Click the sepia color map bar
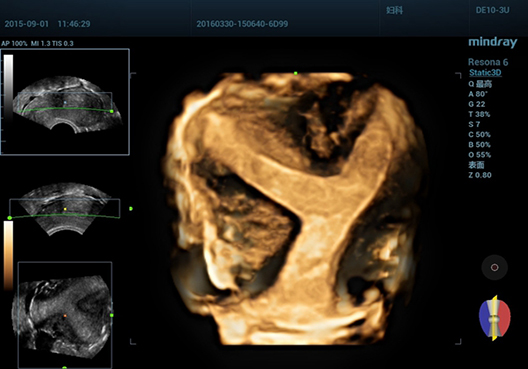Viewport: 528px width, 369px height. point(8,255)
